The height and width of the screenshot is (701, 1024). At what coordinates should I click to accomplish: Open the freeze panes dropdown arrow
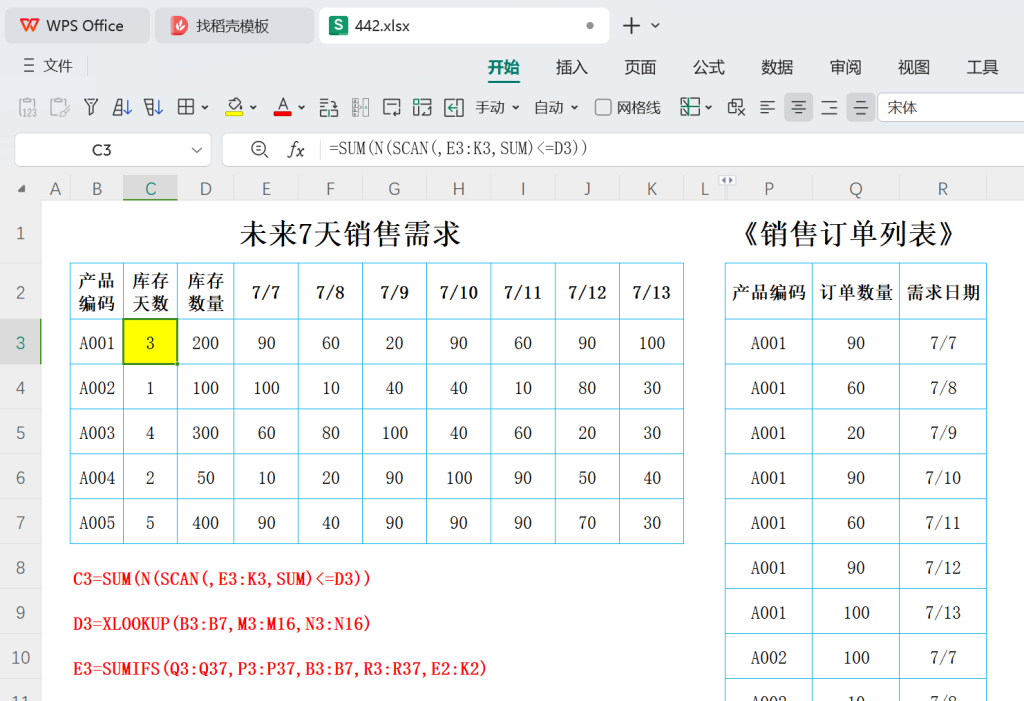tap(708, 108)
